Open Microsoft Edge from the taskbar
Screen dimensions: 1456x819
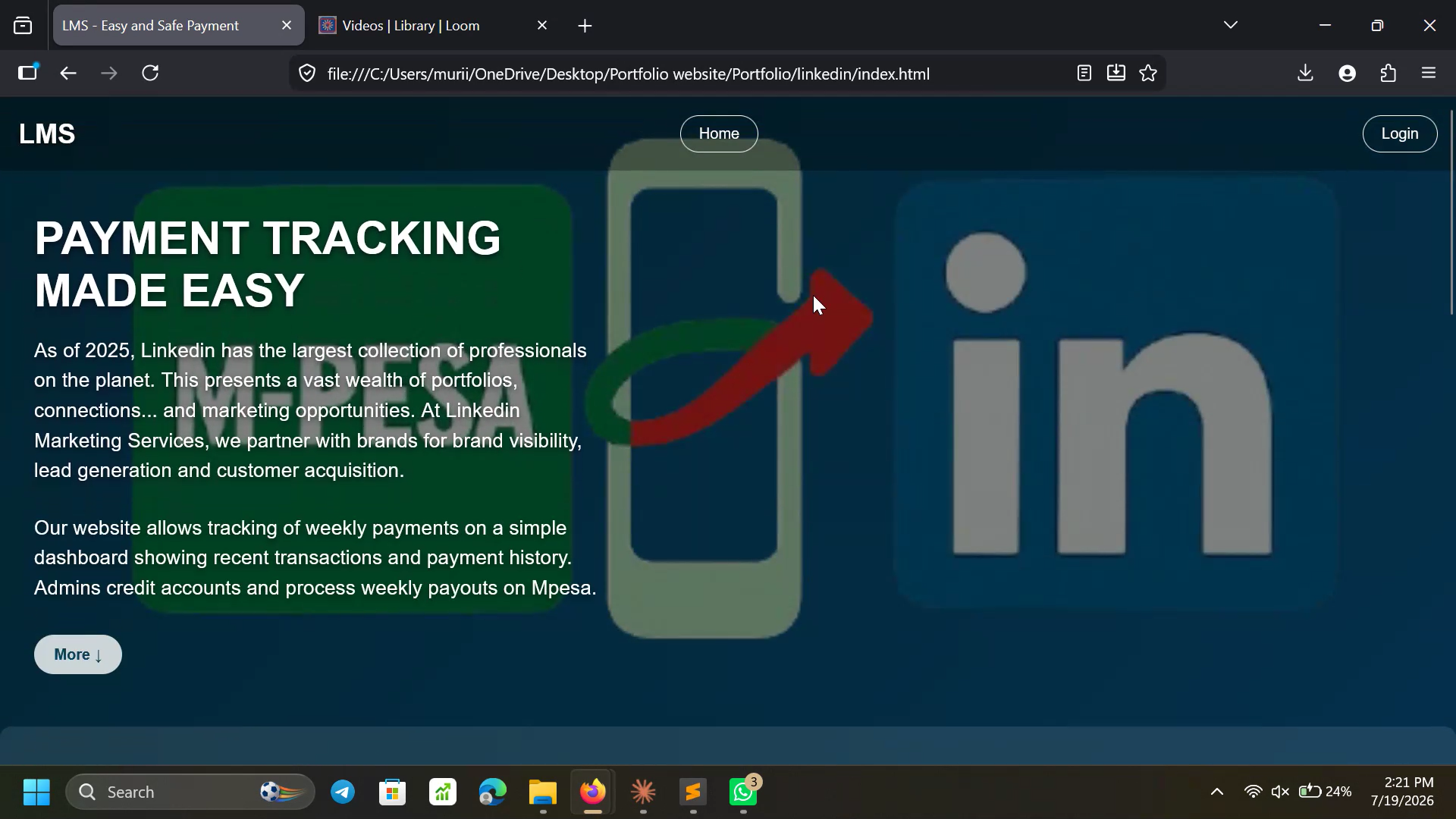coord(493,792)
